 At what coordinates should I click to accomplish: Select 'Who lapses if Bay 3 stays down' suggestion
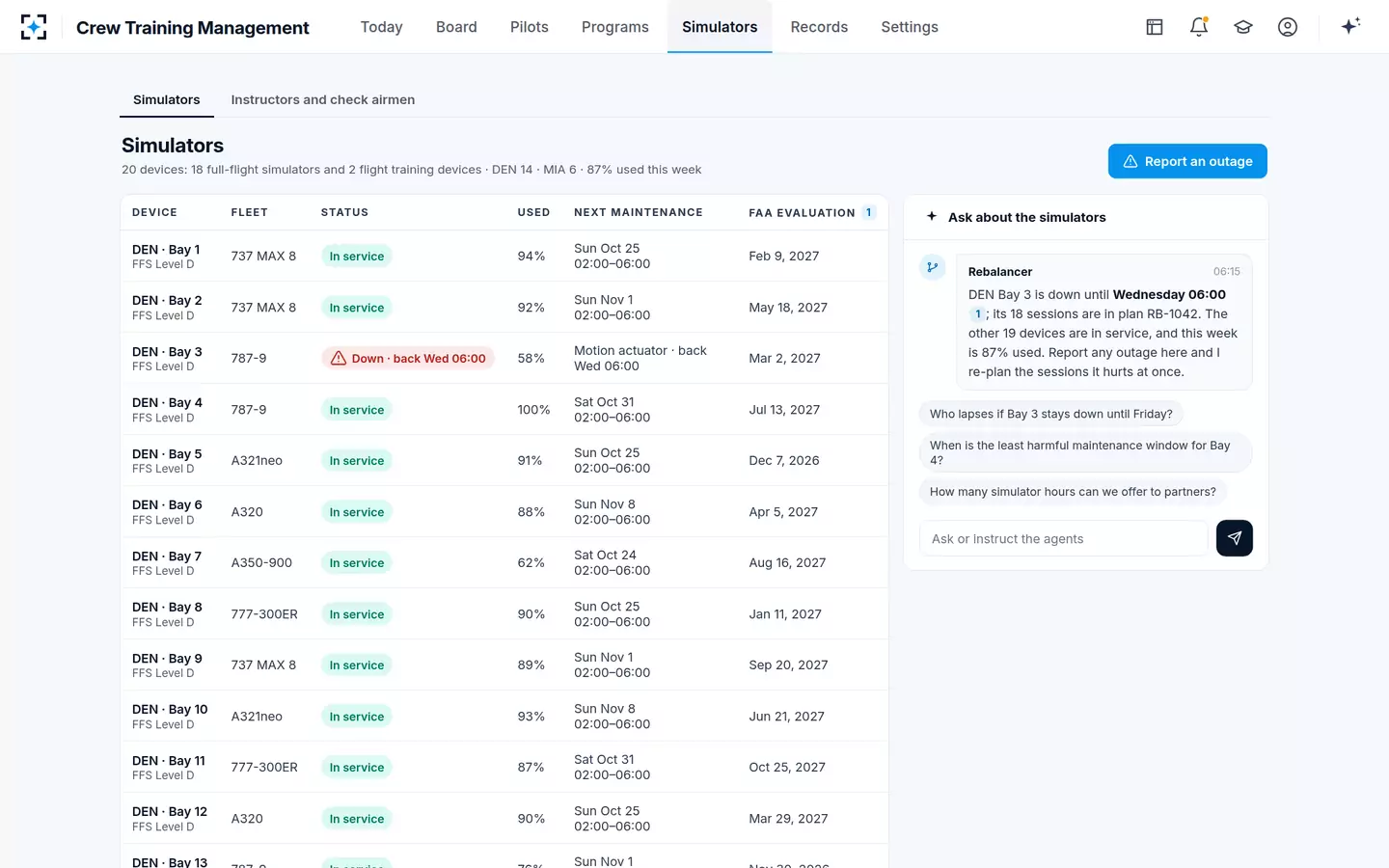[x=1051, y=414]
